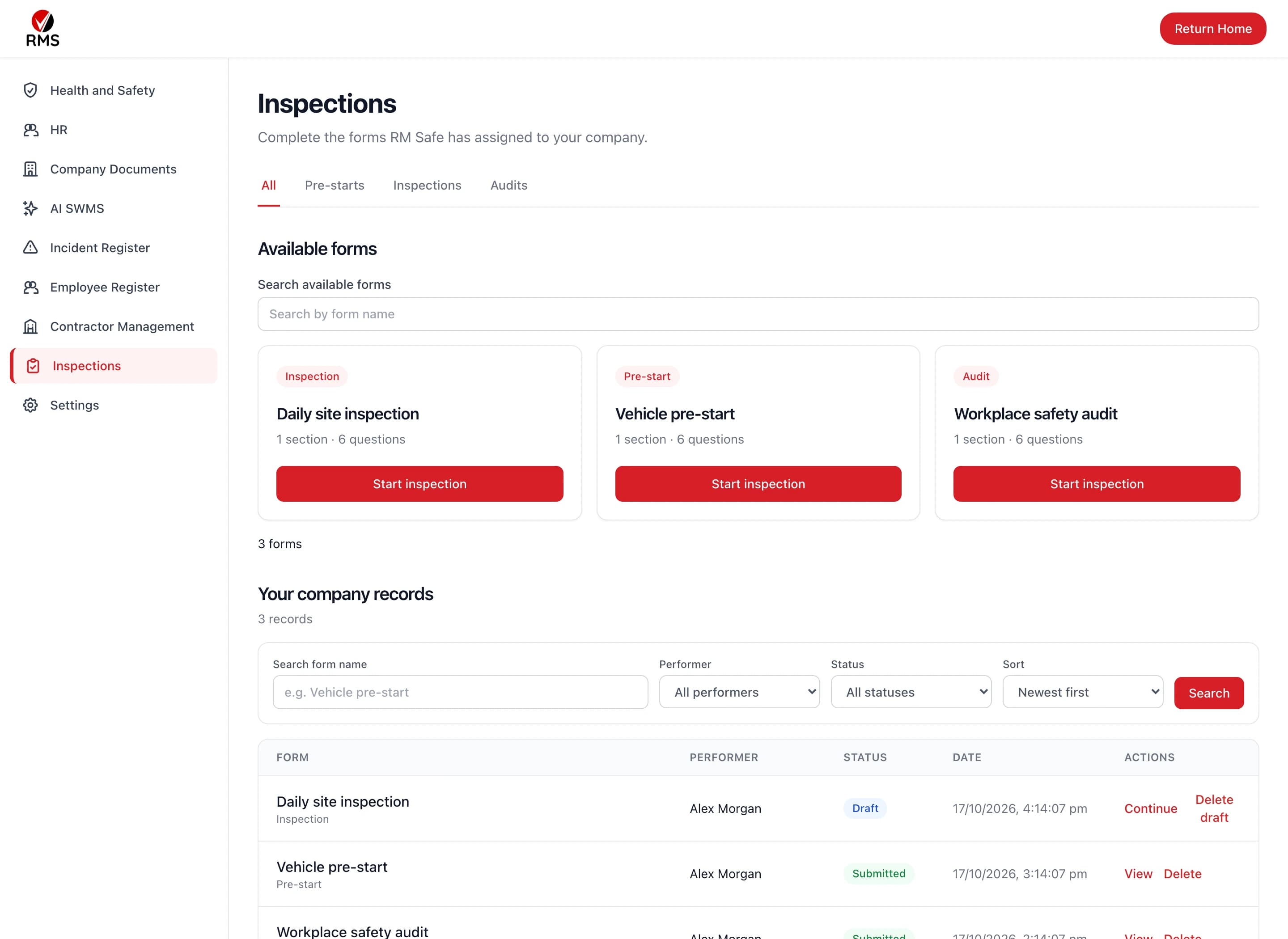Image resolution: width=1288 pixels, height=939 pixels.
Task: Open Health and Safety in sidebar
Action: [x=113, y=90]
